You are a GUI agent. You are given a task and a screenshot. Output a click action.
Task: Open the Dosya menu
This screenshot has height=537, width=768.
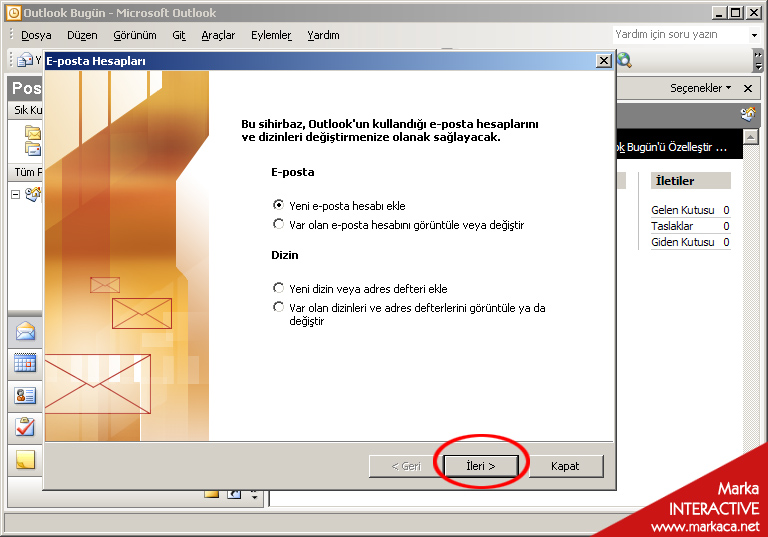(36, 35)
